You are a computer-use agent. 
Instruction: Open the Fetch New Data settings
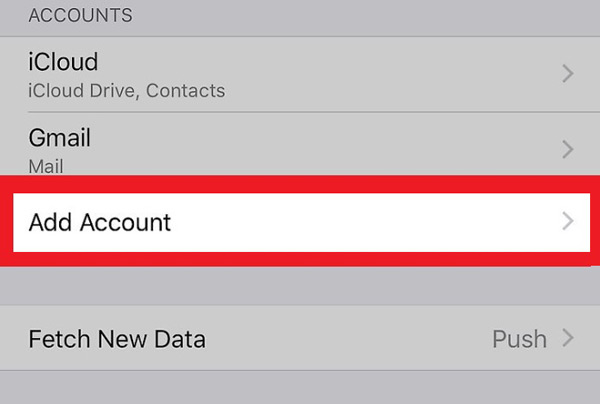(x=117, y=339)
